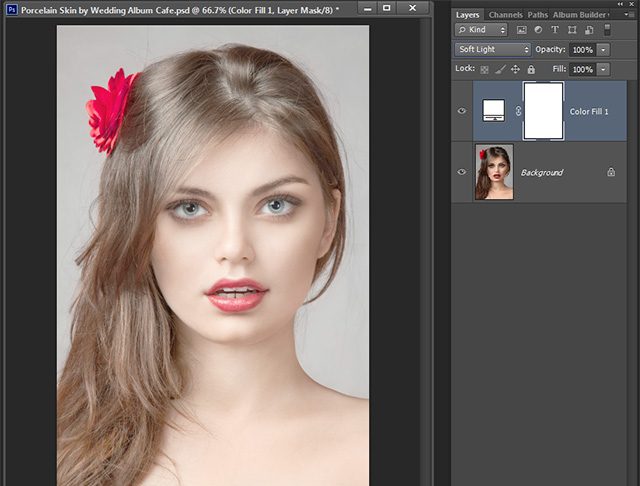The height and width of the screenshot is (486, 640).
Task: Click the lock image pixels brush icon
Action: tap(501, 69)
